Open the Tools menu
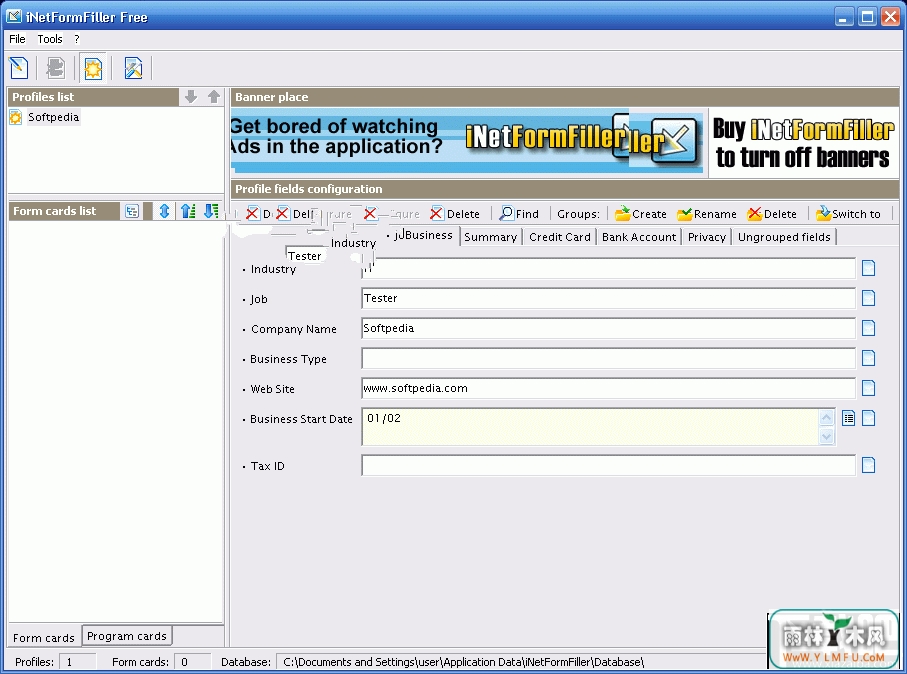Image resolution: width=907 pixels, height=674 pixels. click(50, 39)
